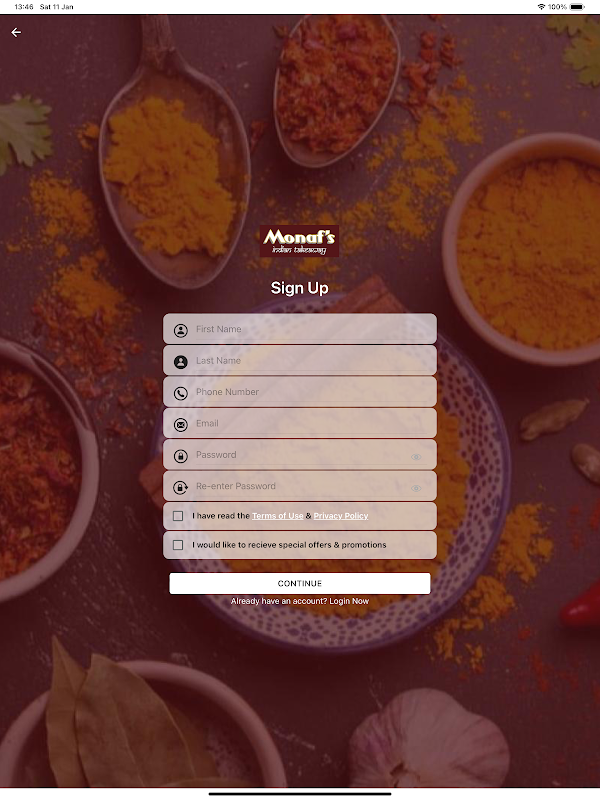Click the battery indicator in status bar

(577, 7)
